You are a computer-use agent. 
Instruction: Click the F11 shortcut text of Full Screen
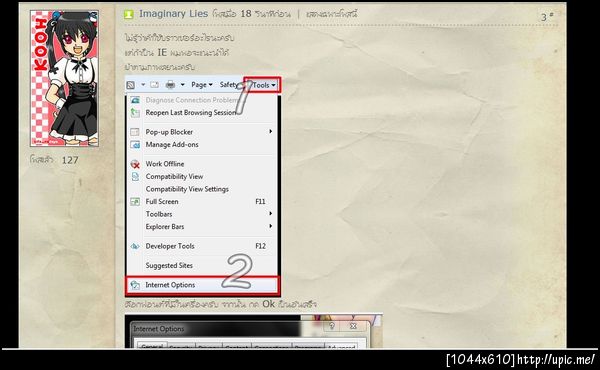click(x=260, y=201)
